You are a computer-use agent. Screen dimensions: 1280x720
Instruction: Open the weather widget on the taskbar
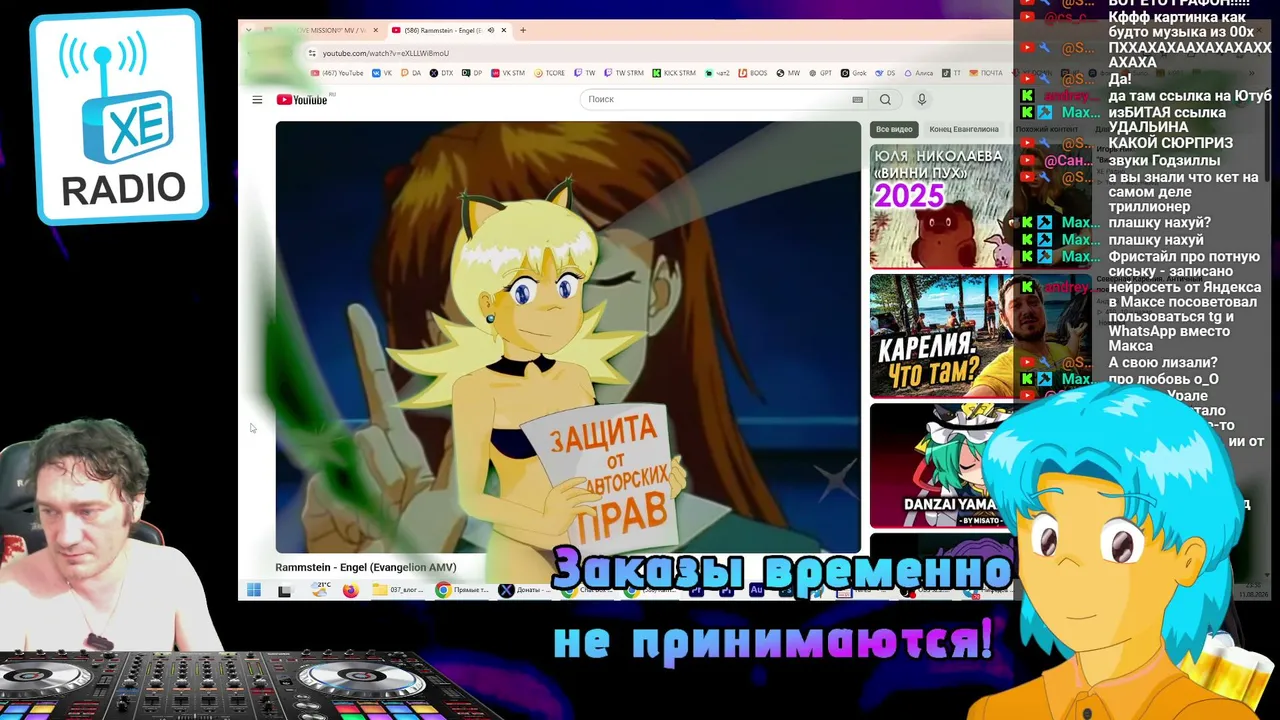point(320,590)
